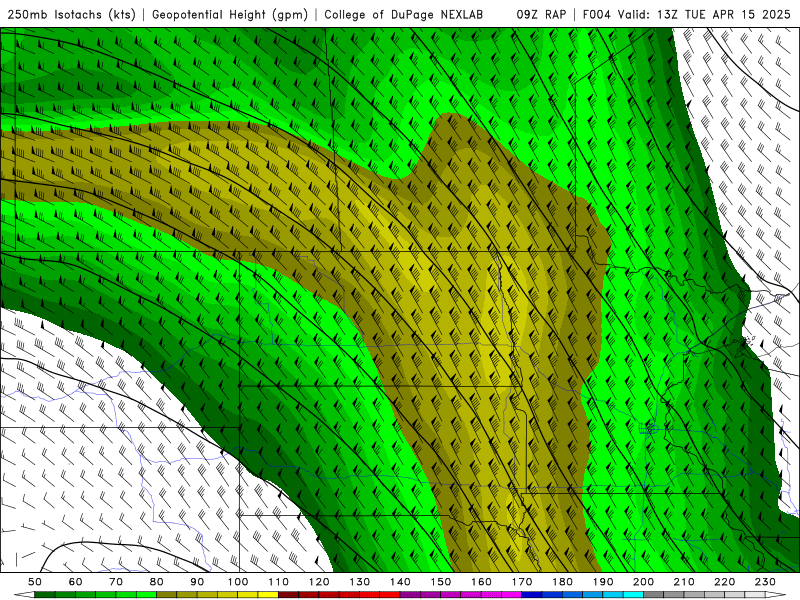Click the 100 value on the color scale
800x600 pixels.
tap(238, 582)
